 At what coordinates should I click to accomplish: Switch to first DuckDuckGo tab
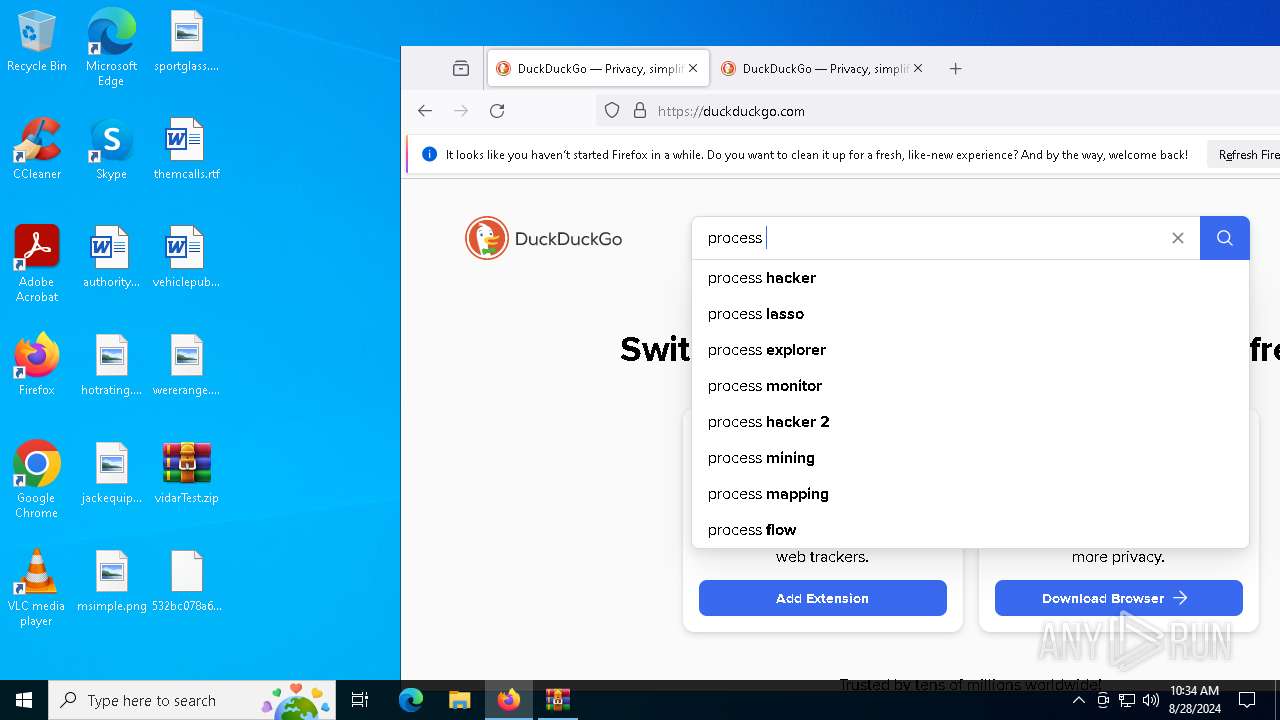[x=598, y=69]
